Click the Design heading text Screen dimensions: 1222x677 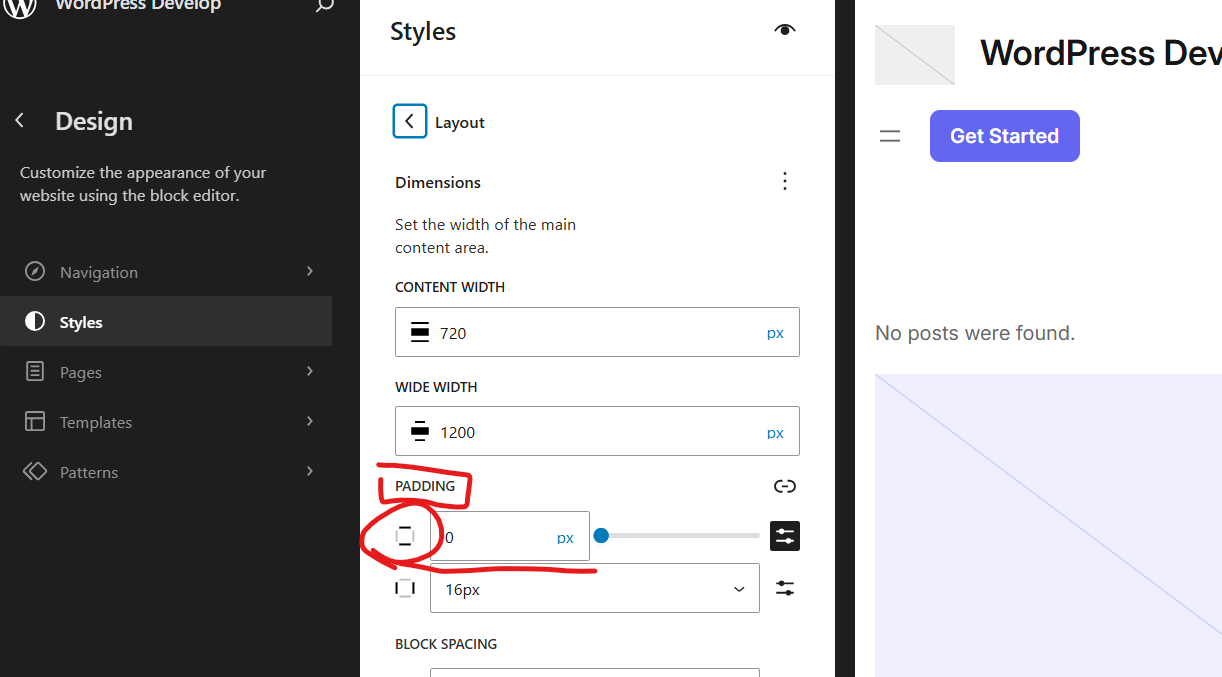(94, 121)
